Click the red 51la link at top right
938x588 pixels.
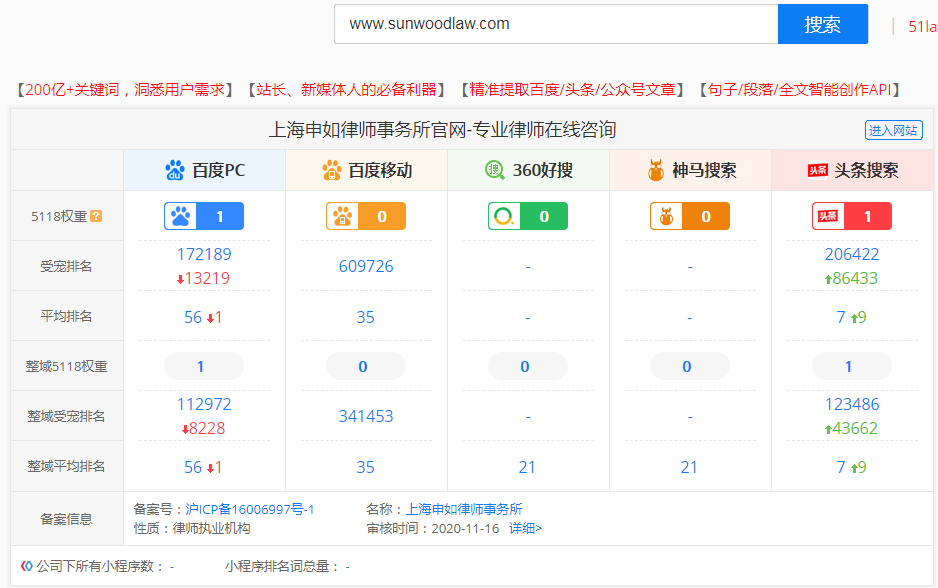(x=922, y=26)
